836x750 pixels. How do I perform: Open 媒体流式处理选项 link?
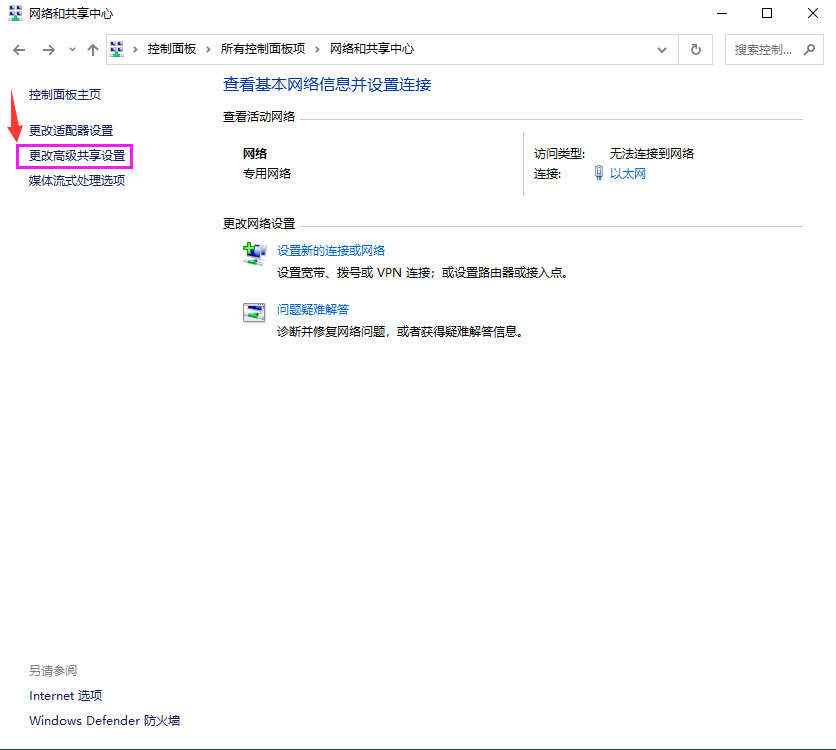click(77, 181)
